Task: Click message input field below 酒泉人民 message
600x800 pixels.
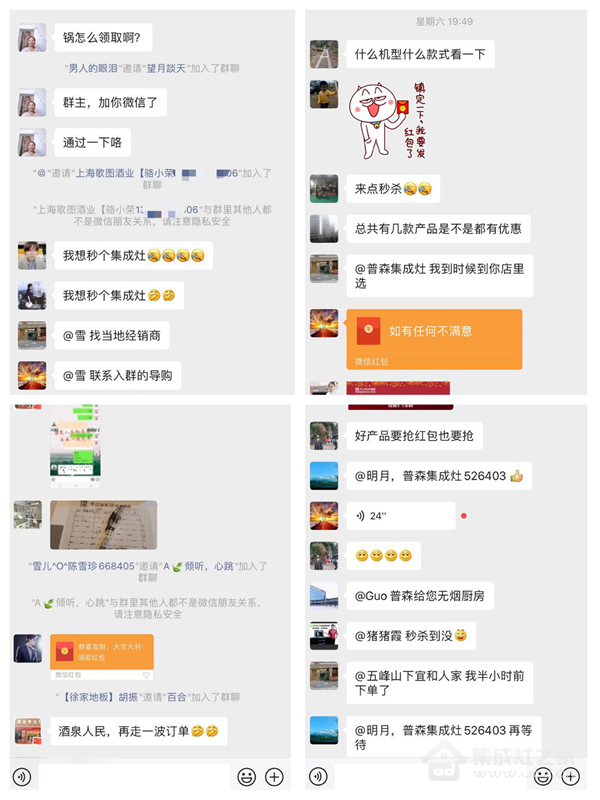Action: [134, 777]
